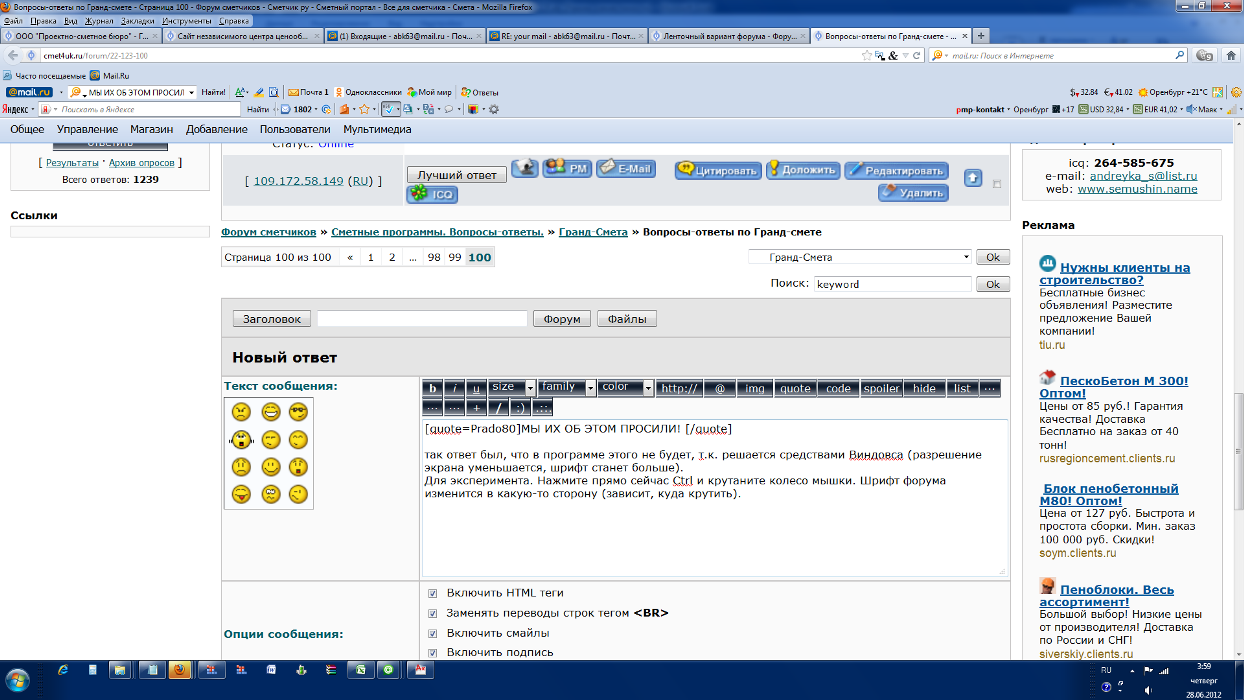Click the '/' editor toolbar button

click(x=499, y=407)
